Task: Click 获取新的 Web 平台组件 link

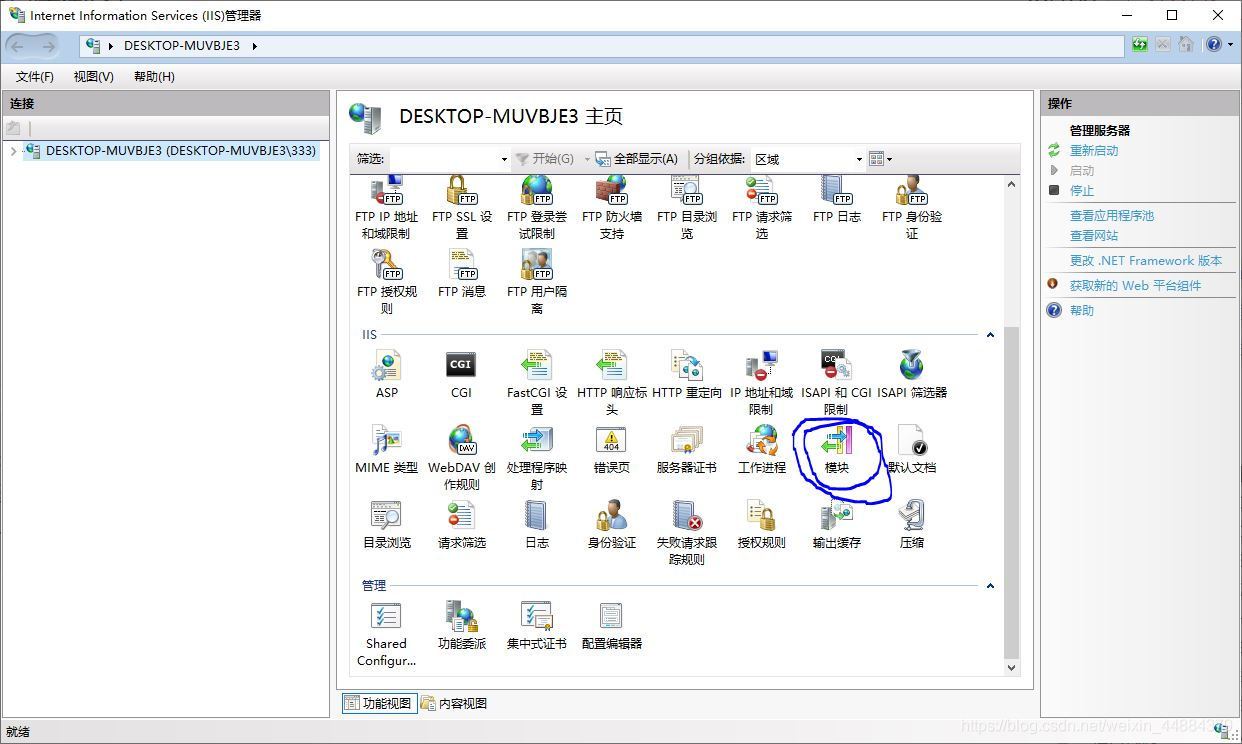Action: pyautogui.click(x=1136, y=286)
